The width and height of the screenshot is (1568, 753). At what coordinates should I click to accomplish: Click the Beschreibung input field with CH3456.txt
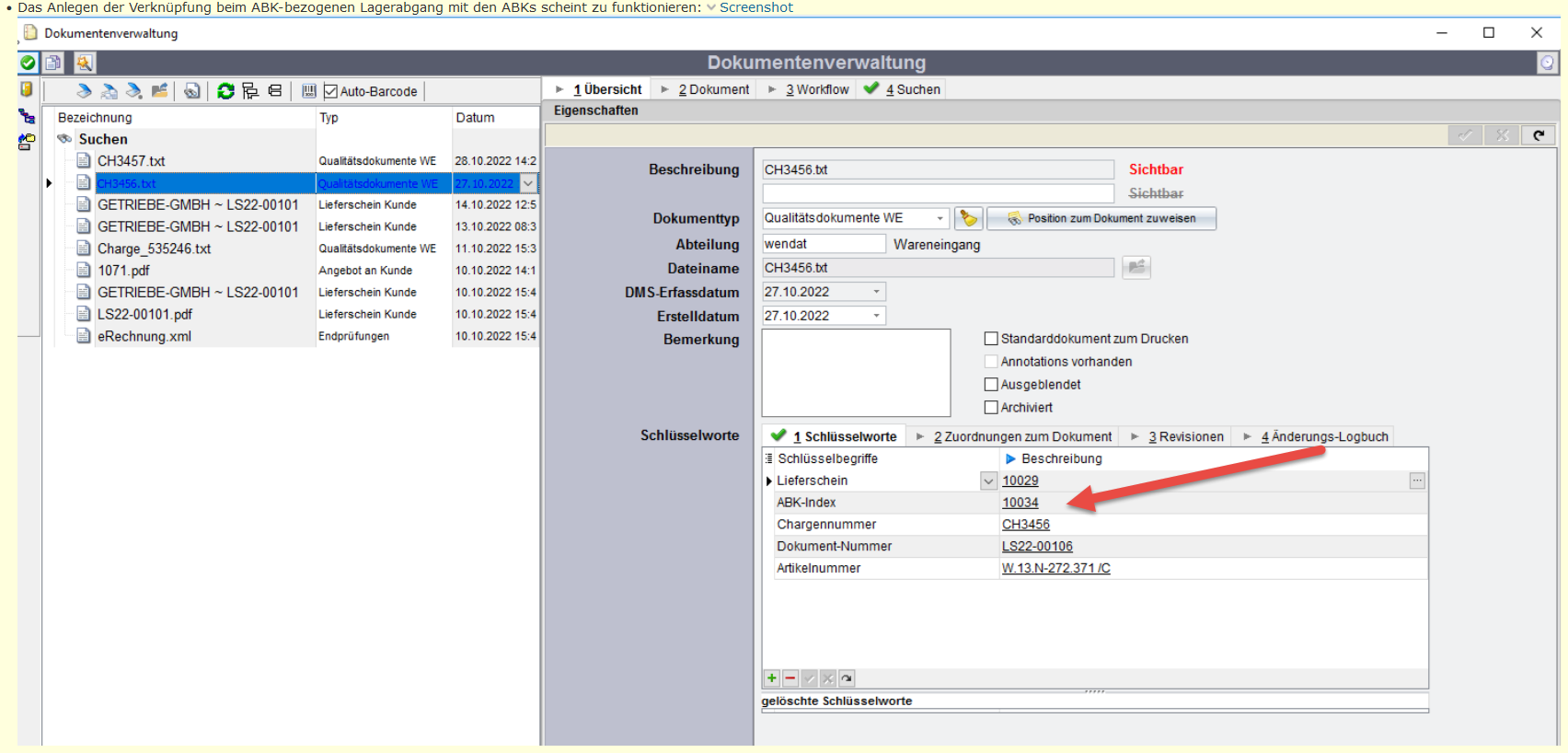(x=938, y=169)
